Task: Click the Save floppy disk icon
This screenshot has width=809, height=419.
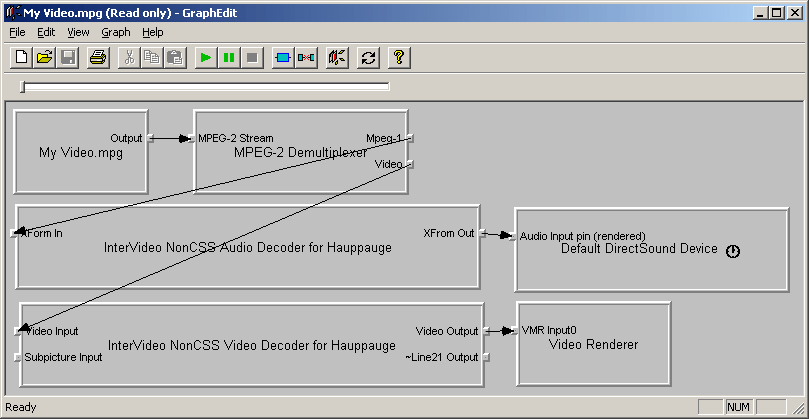Action: point(68,57)
